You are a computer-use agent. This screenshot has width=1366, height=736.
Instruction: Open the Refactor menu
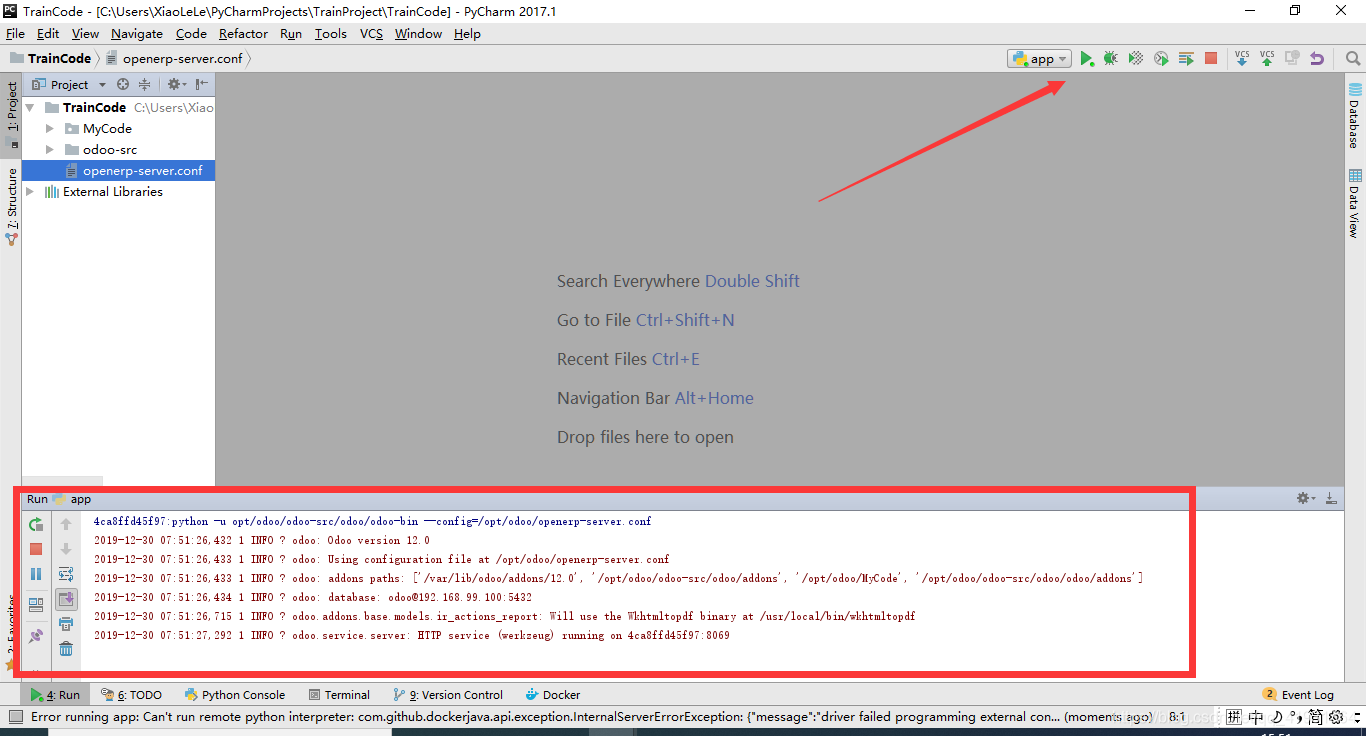243,33
